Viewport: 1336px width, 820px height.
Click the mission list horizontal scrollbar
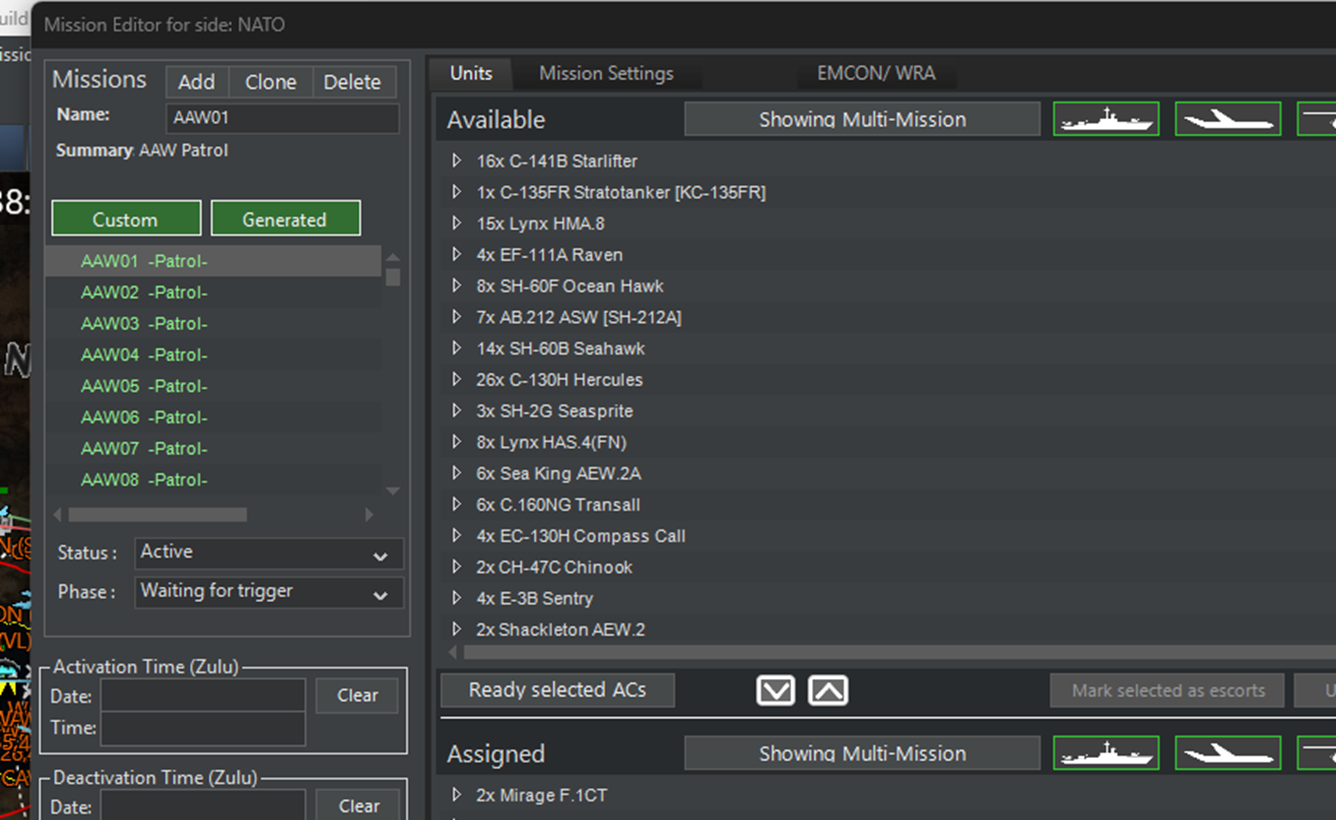pos(158,514)
